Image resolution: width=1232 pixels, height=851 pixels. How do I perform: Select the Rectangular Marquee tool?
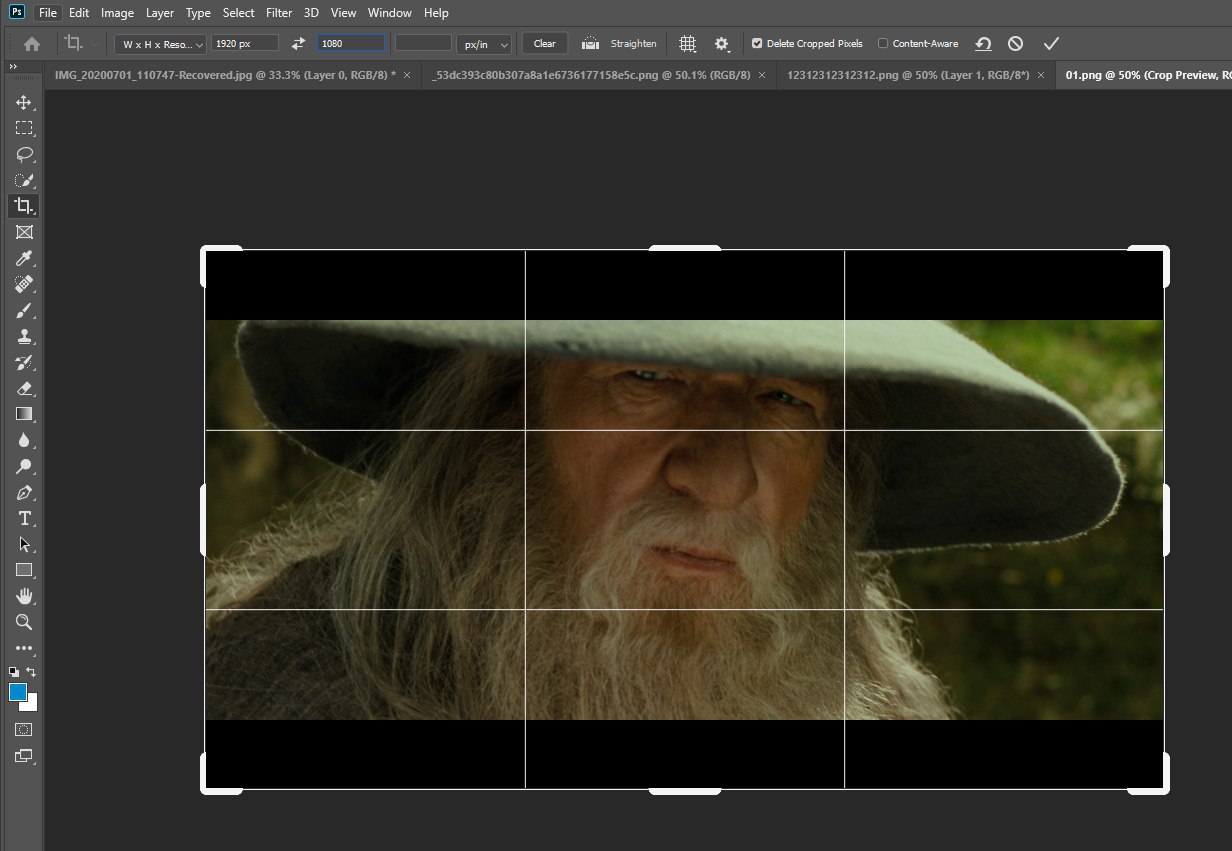[24, 128]
